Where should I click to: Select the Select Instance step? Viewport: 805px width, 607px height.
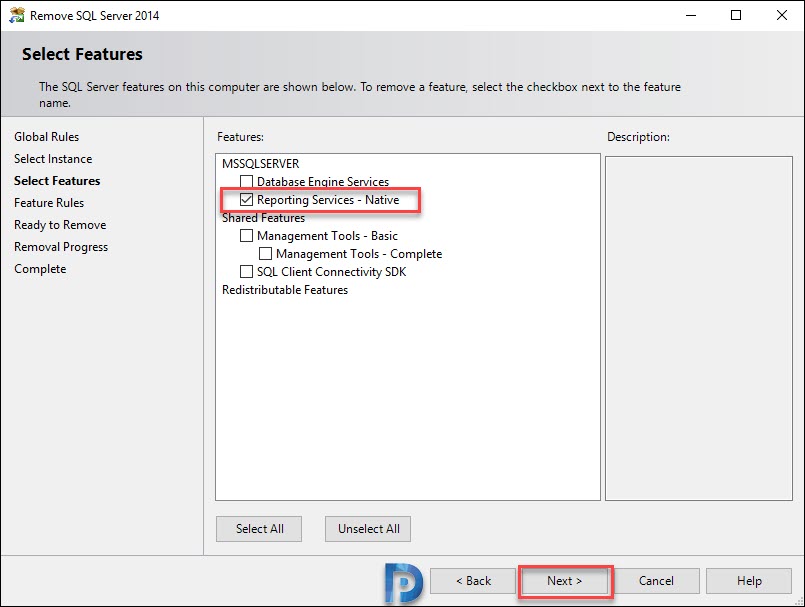click(x=53, y=159)
